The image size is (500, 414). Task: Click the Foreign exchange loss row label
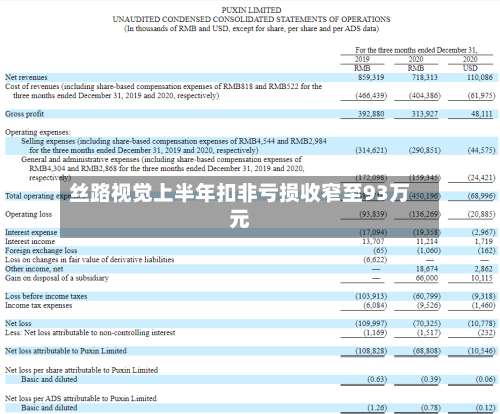(41, 250)
